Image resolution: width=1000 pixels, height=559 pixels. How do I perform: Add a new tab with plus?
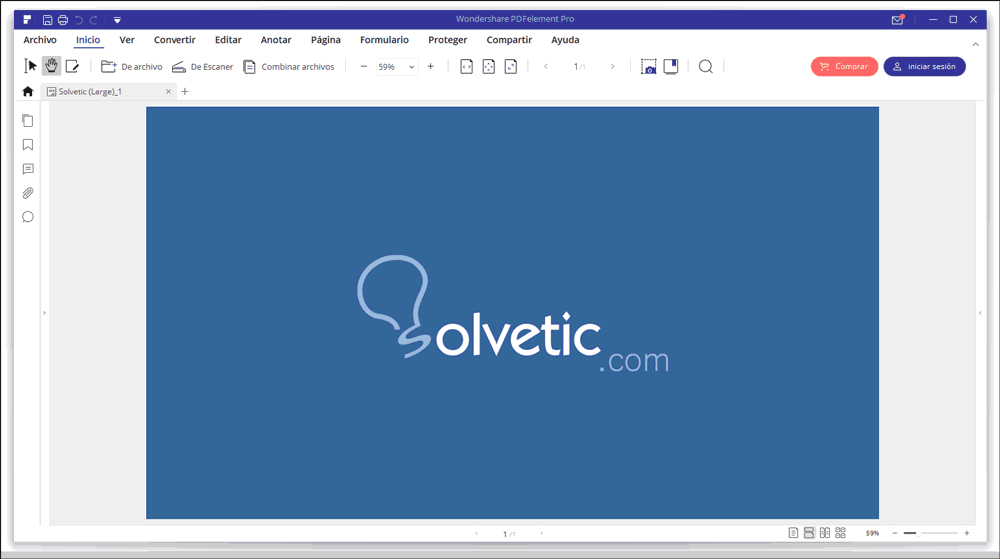(185, 92)
